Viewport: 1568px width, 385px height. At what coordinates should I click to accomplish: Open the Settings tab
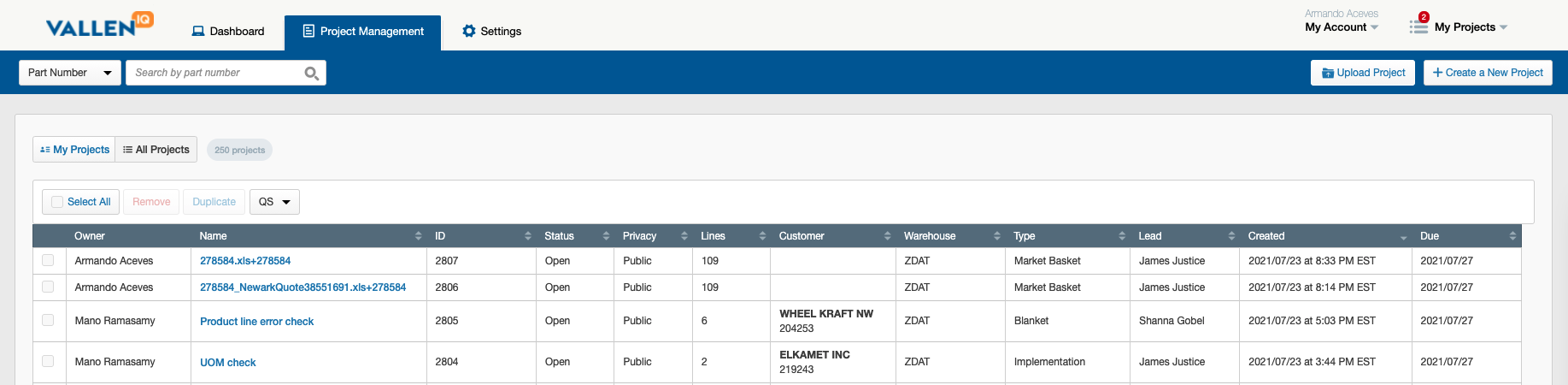point(491,32)
